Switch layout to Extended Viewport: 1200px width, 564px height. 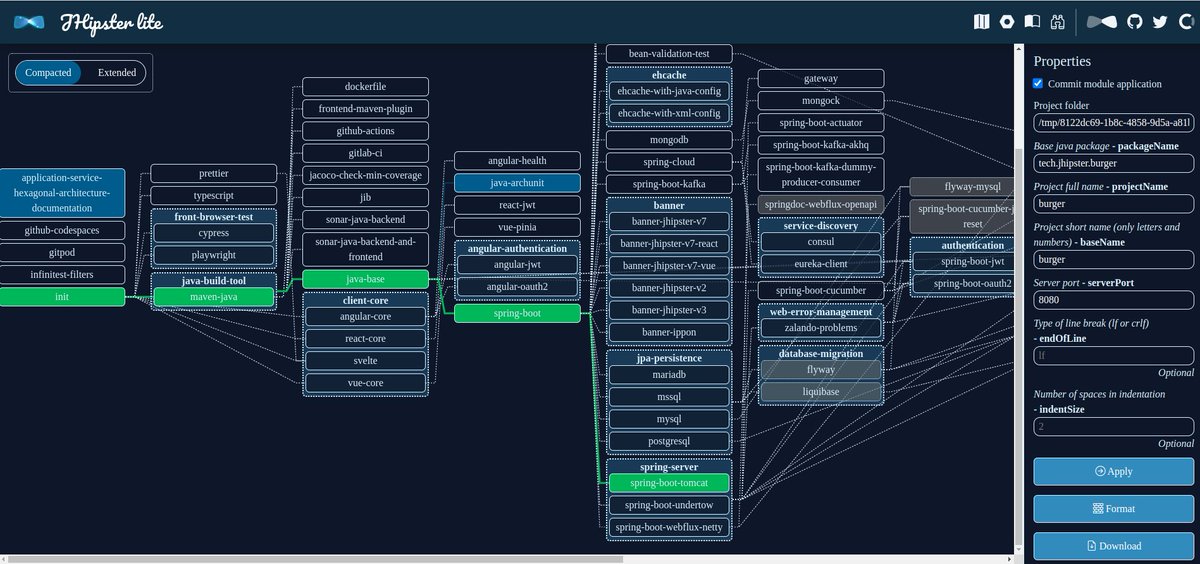point(116,73)
